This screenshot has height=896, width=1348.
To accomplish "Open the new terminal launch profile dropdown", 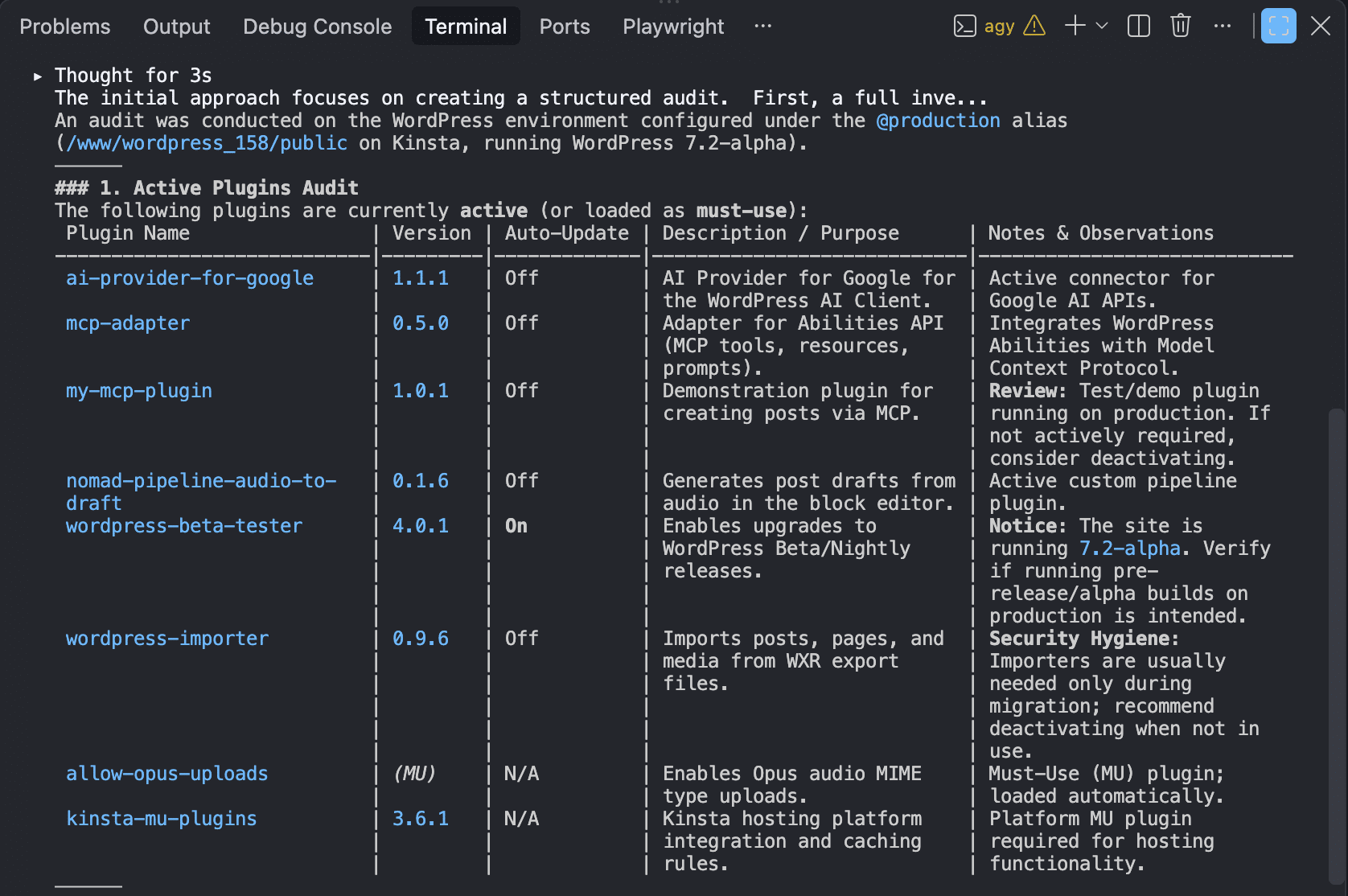I will click(1102, 26).
